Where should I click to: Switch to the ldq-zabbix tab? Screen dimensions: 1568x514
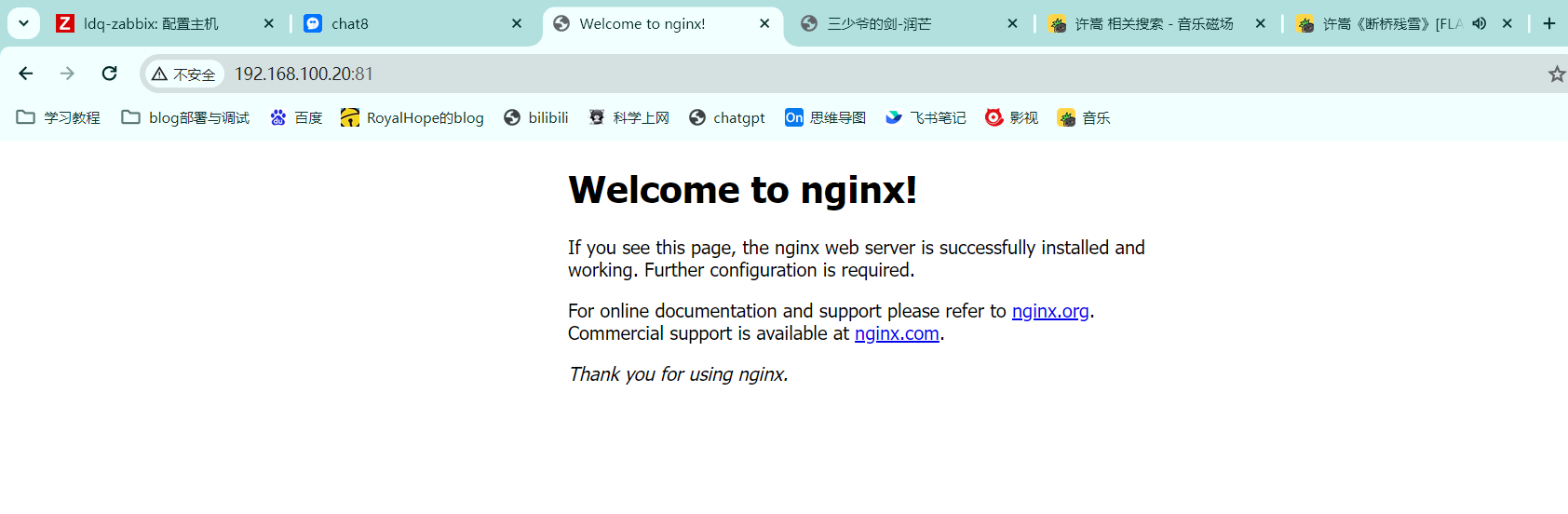151,23
